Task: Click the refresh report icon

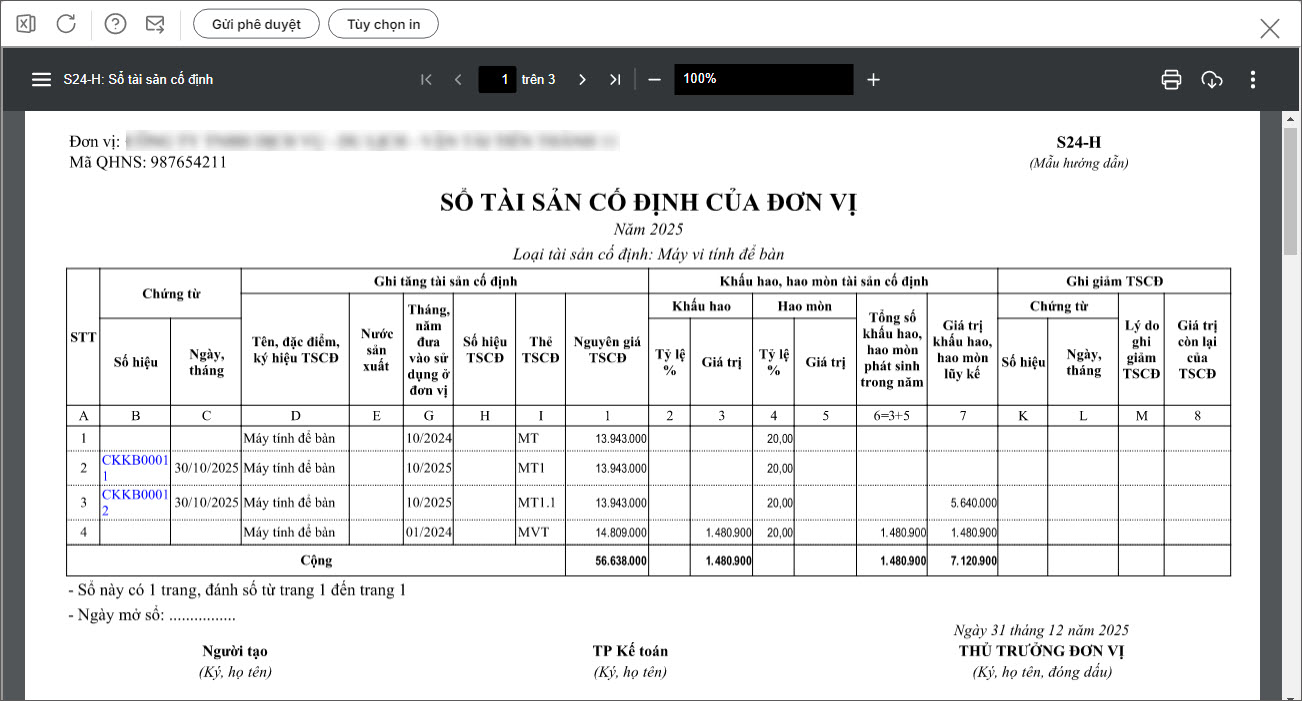Action: pos(66,24)
